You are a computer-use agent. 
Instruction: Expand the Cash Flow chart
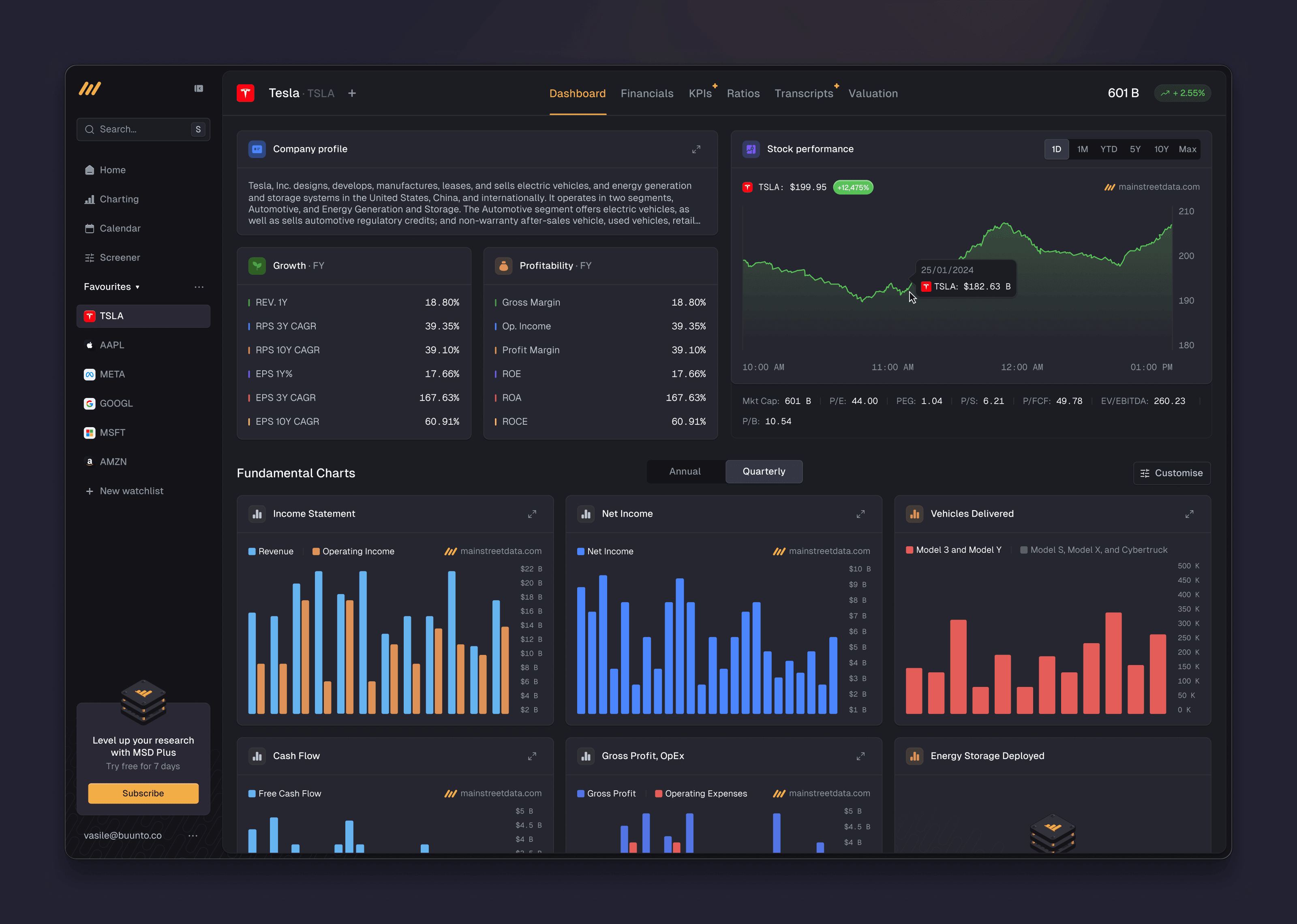(532, 755)
